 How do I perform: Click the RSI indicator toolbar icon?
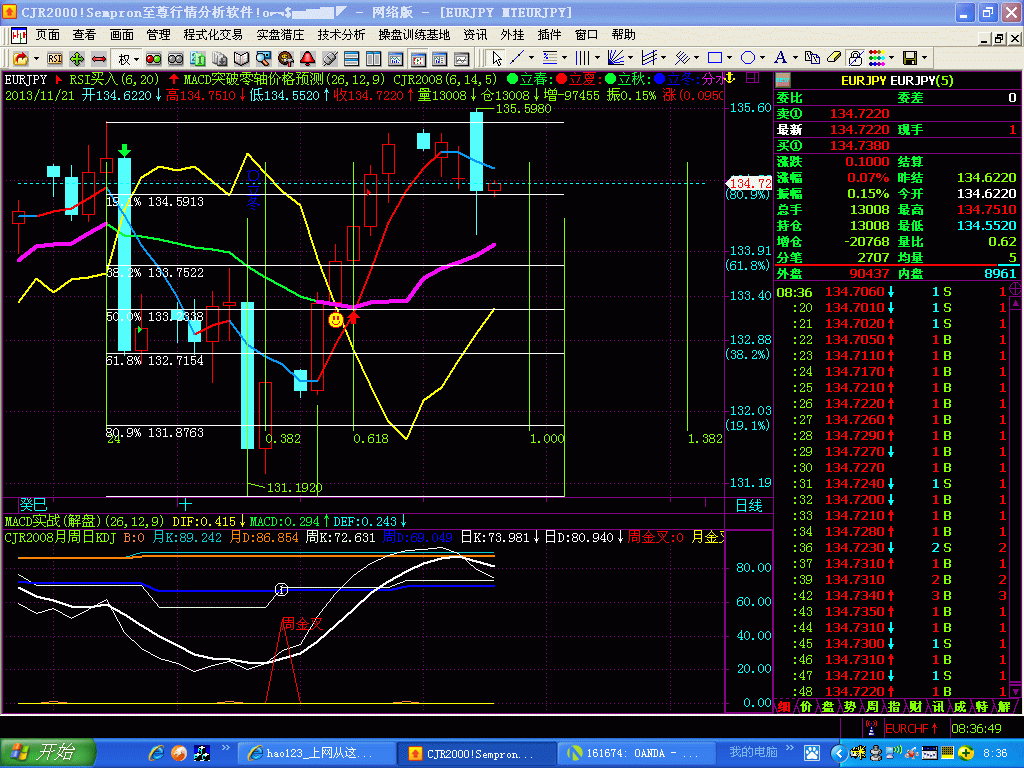[x=55, y=59]
